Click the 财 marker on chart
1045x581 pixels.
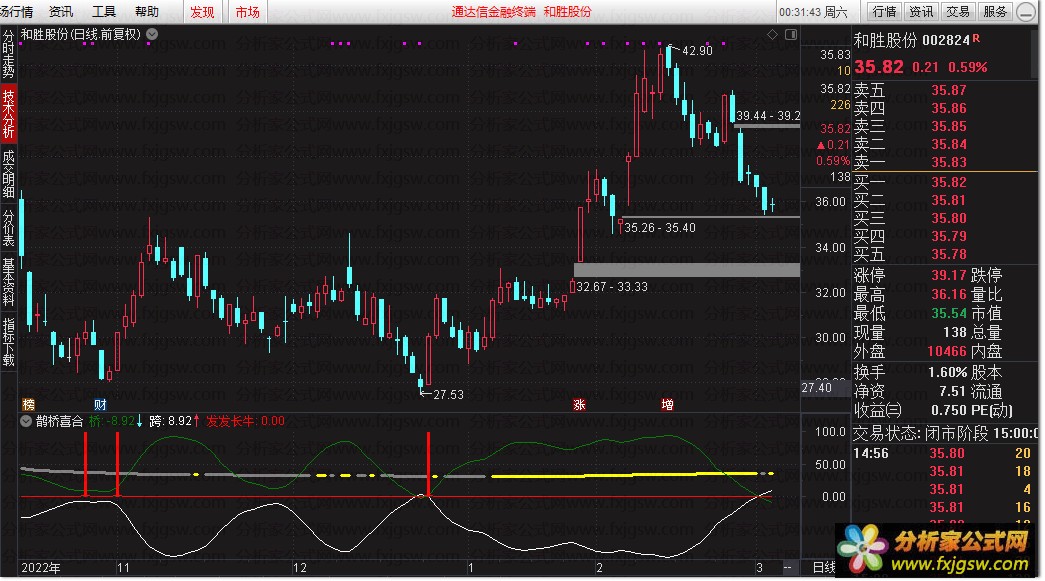point(100,404)
